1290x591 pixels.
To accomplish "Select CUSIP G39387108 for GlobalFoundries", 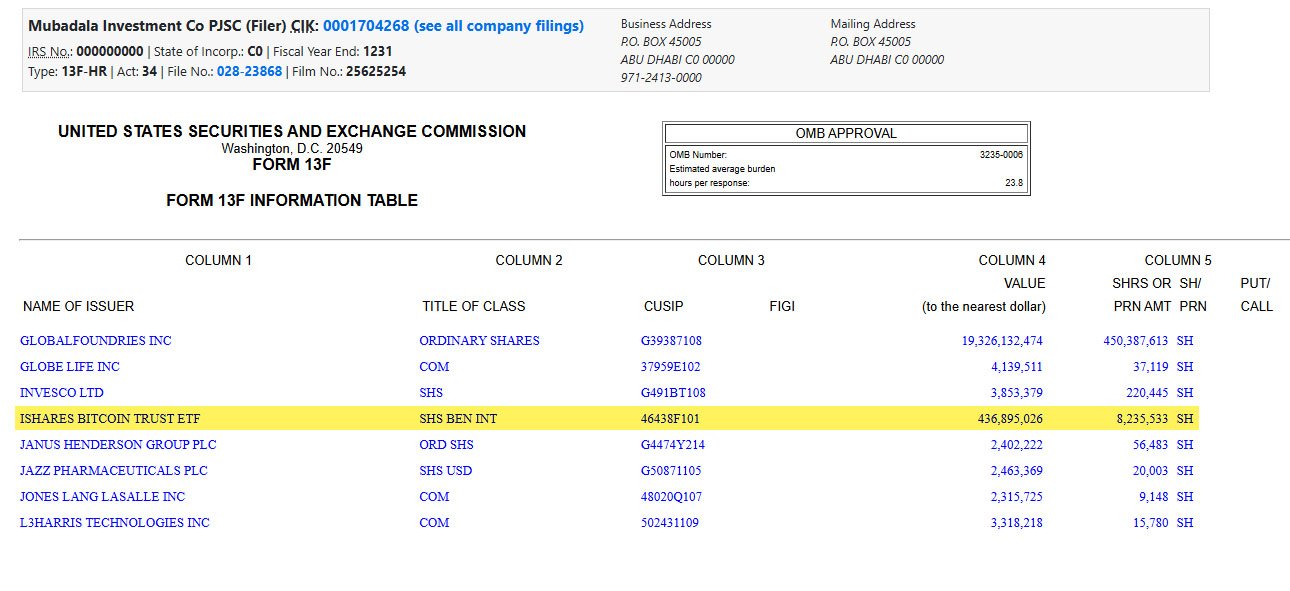I will [671, 341].
